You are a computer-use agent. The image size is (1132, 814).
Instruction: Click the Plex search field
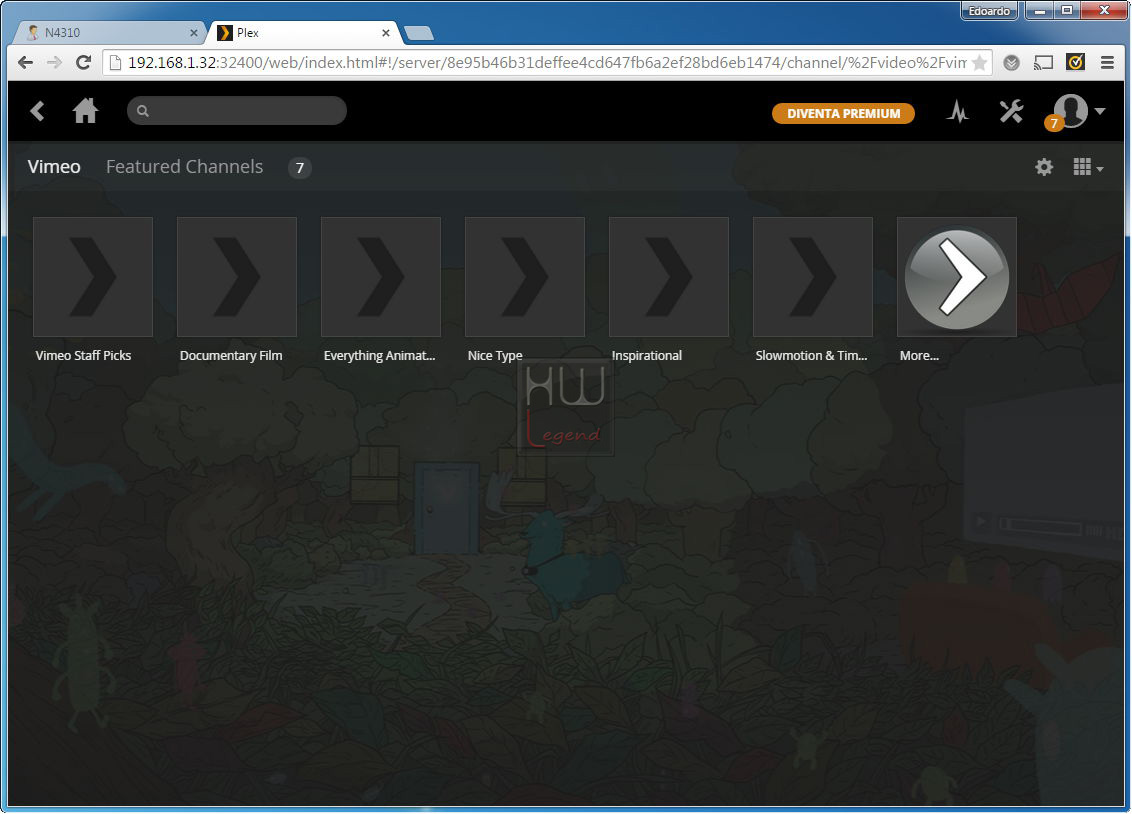(x=237, y=110)
